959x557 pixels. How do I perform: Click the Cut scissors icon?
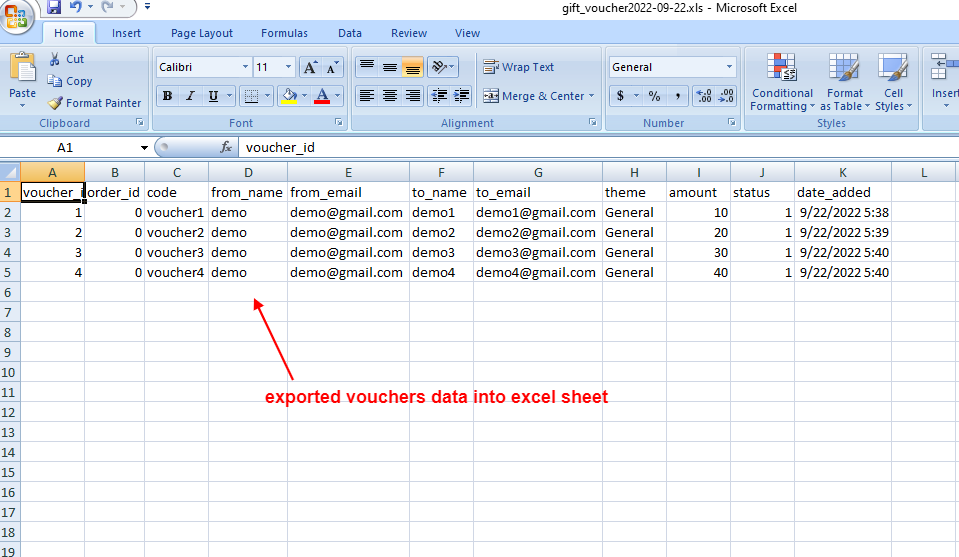(55, 59)
